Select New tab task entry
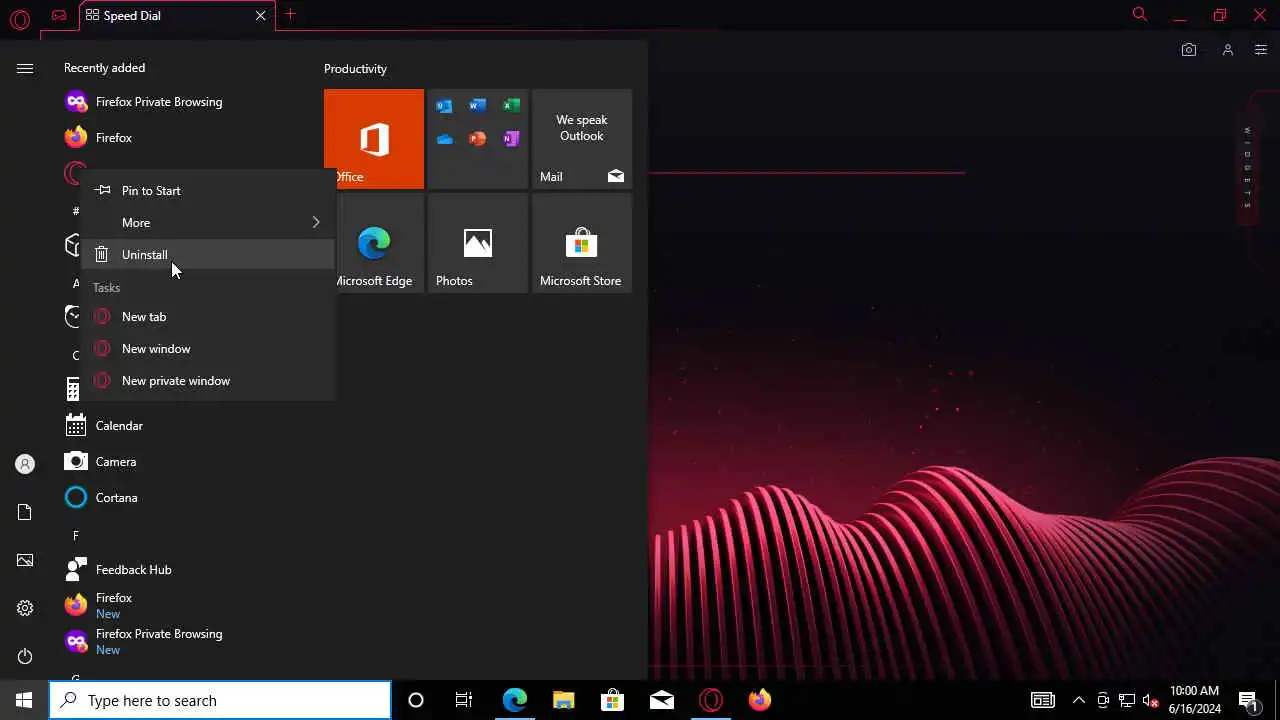The width and height of the screenshot is (1280, 720). [208, 317]
